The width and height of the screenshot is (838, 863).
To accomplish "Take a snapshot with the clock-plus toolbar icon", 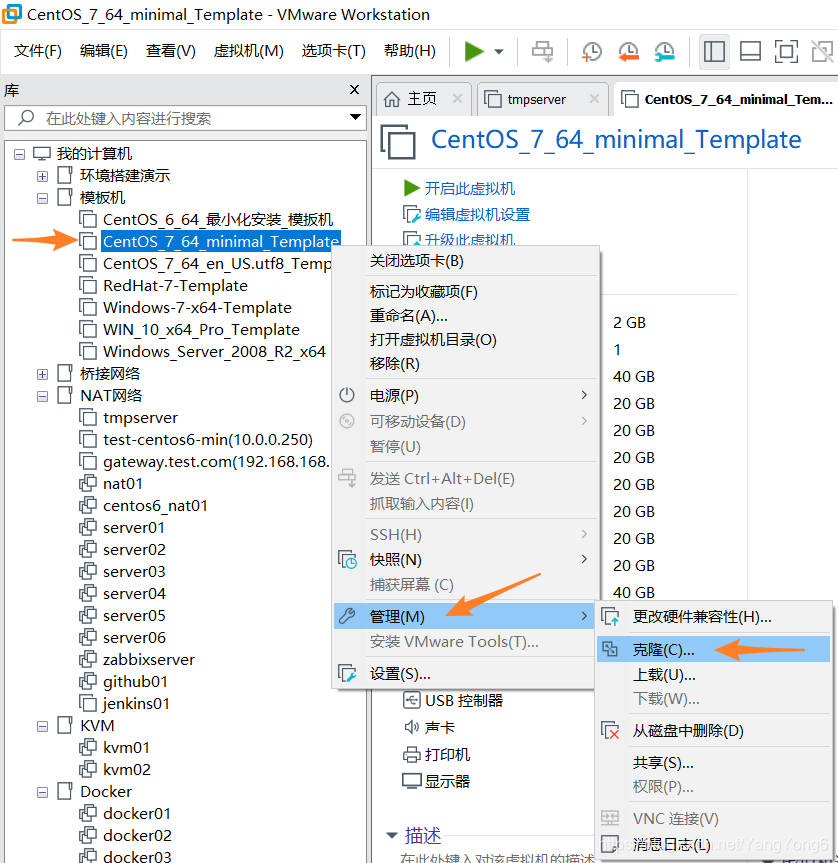I will click(x=592, y=52).
